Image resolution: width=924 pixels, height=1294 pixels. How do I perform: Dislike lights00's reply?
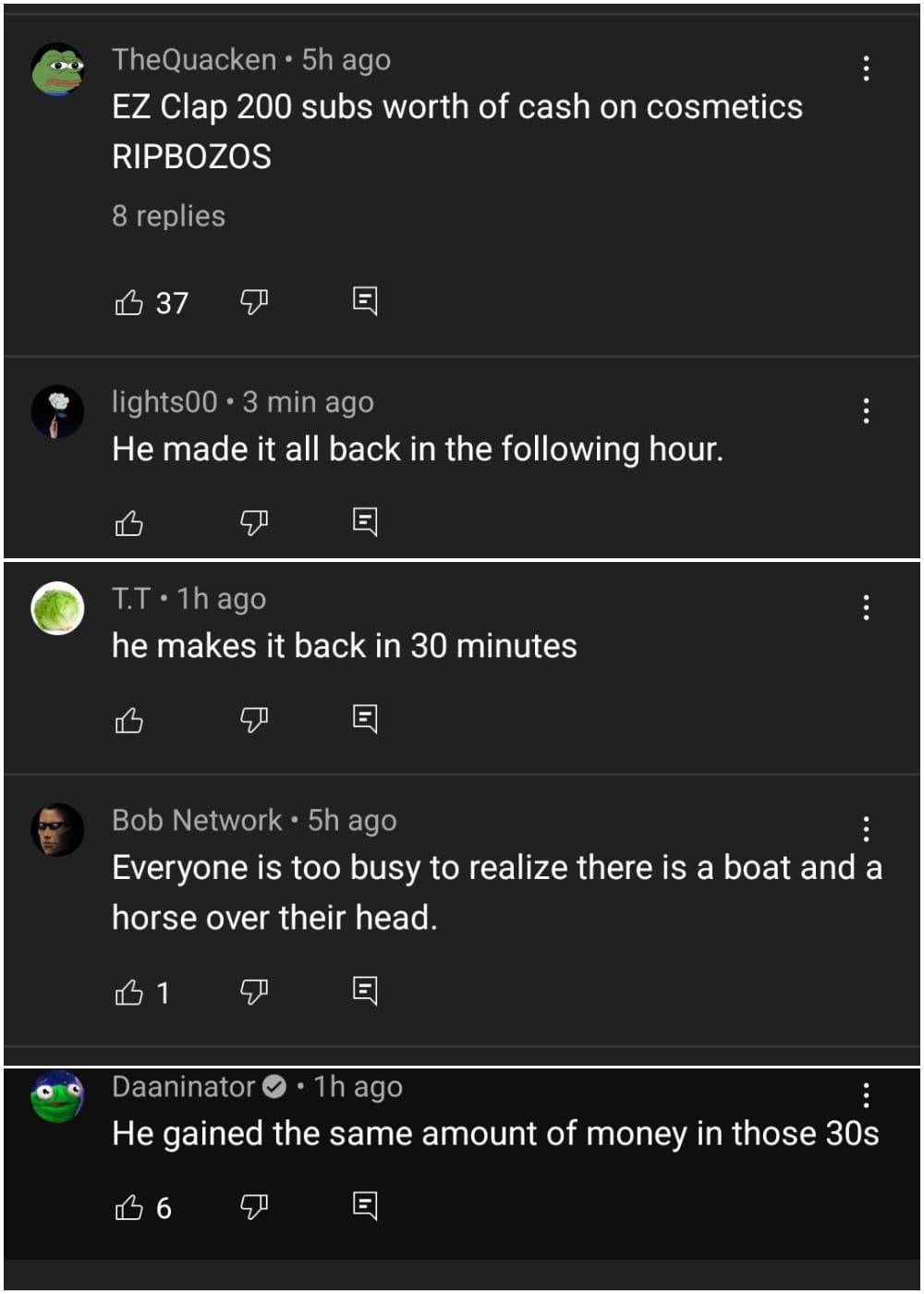(x=254, y=523)
